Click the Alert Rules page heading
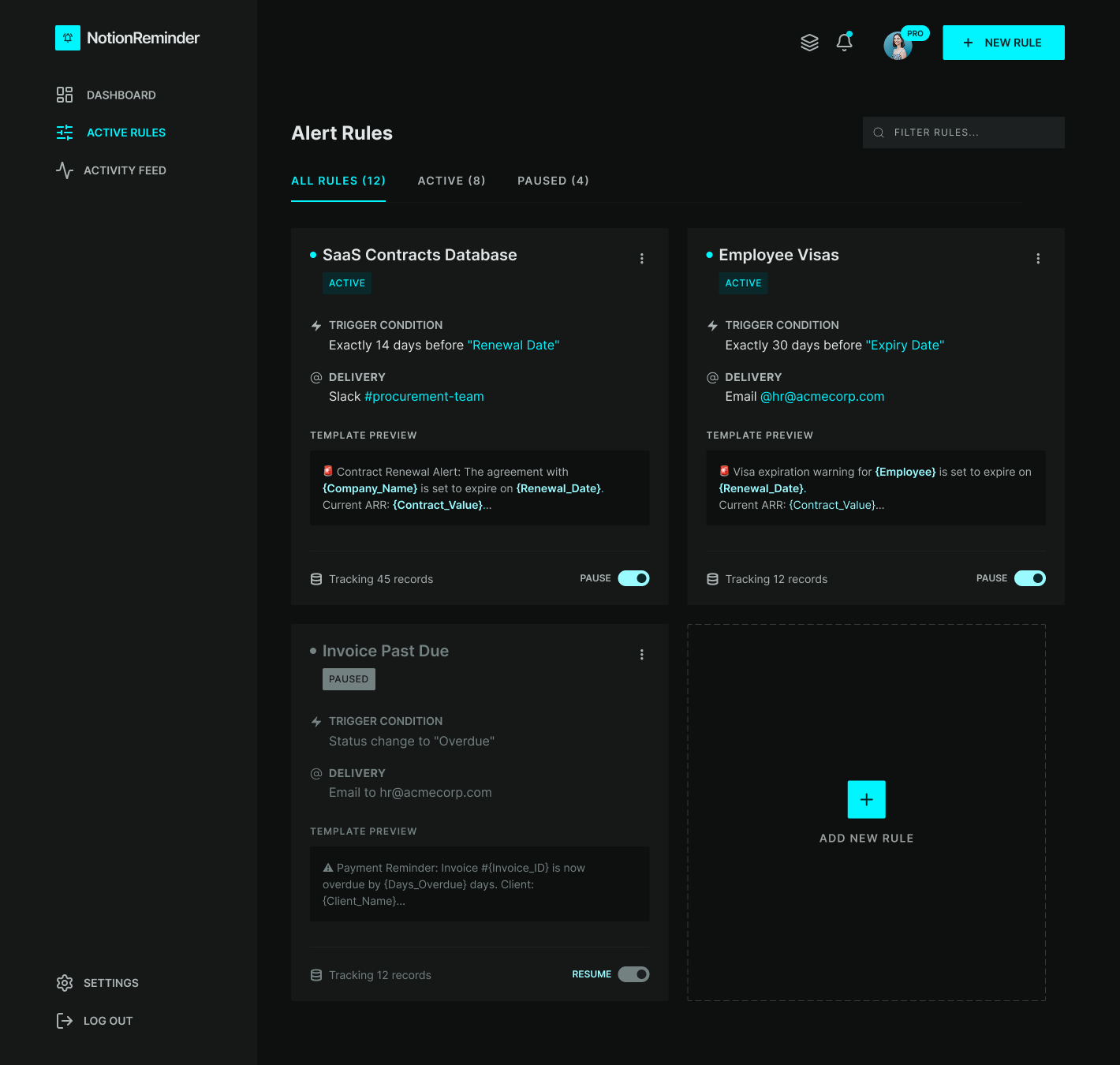 point(342,133)
